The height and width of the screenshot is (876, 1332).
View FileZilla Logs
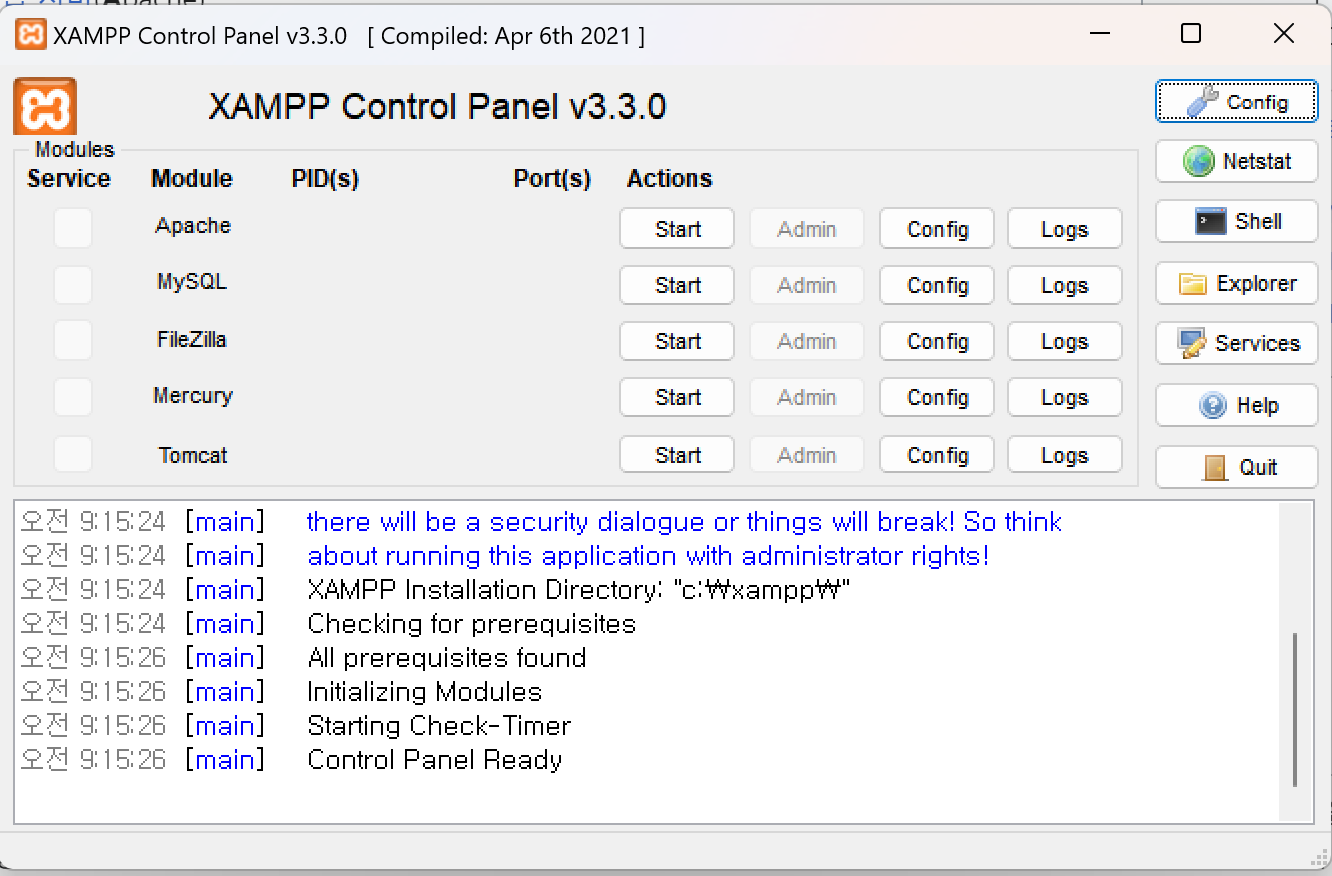pos(1065,341)
